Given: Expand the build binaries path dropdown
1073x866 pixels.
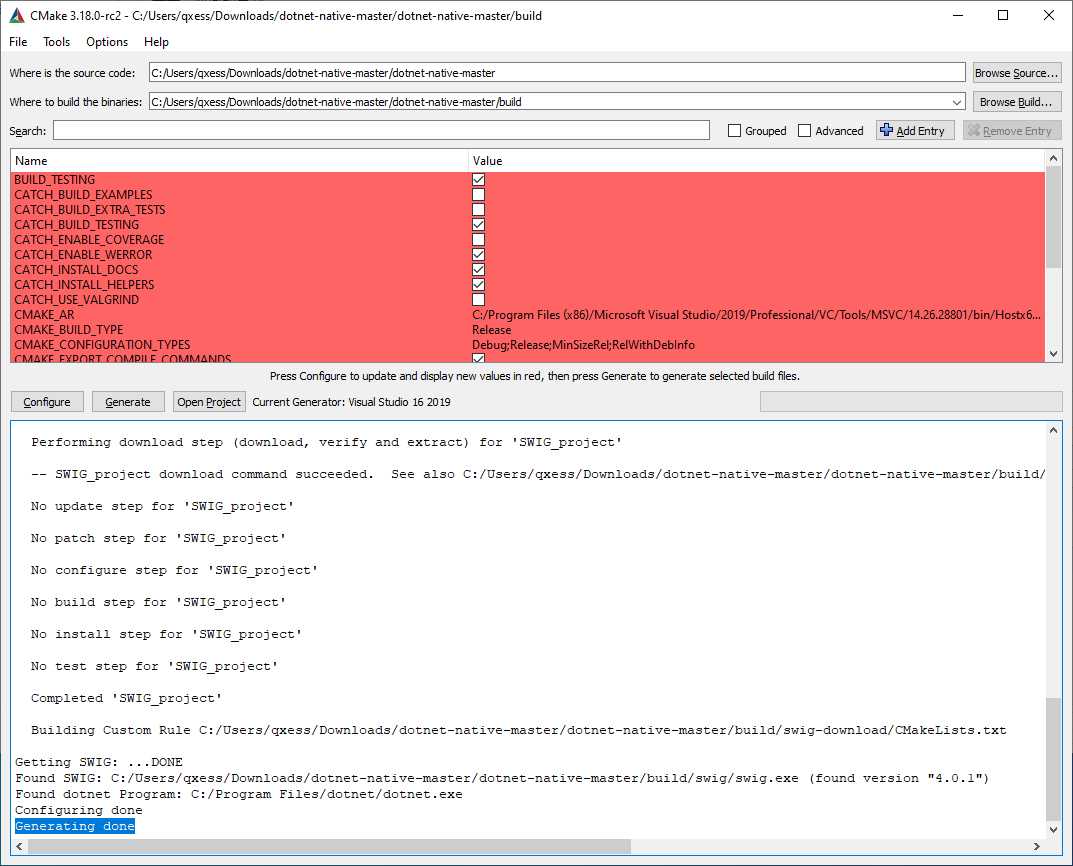Looking at the screenshot, I should 957,102.
